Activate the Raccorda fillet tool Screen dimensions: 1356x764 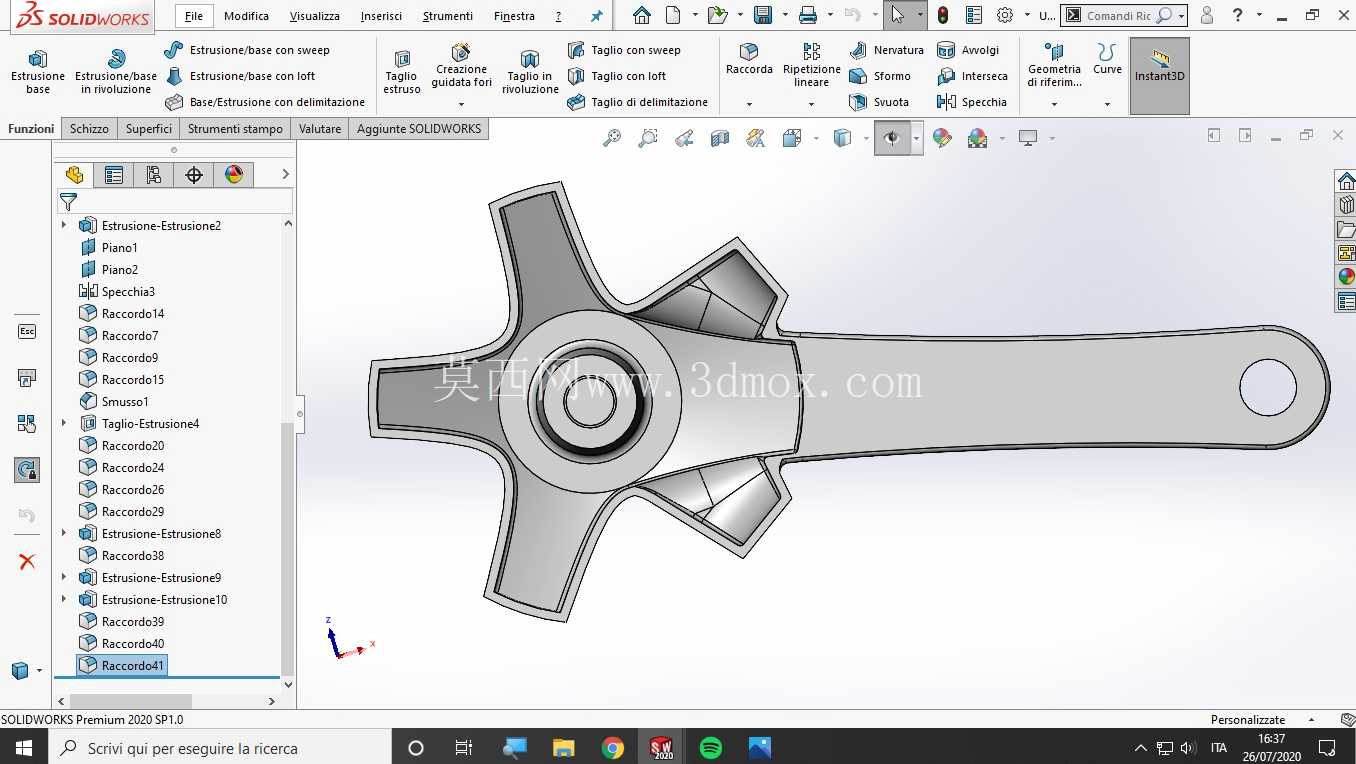749,60
